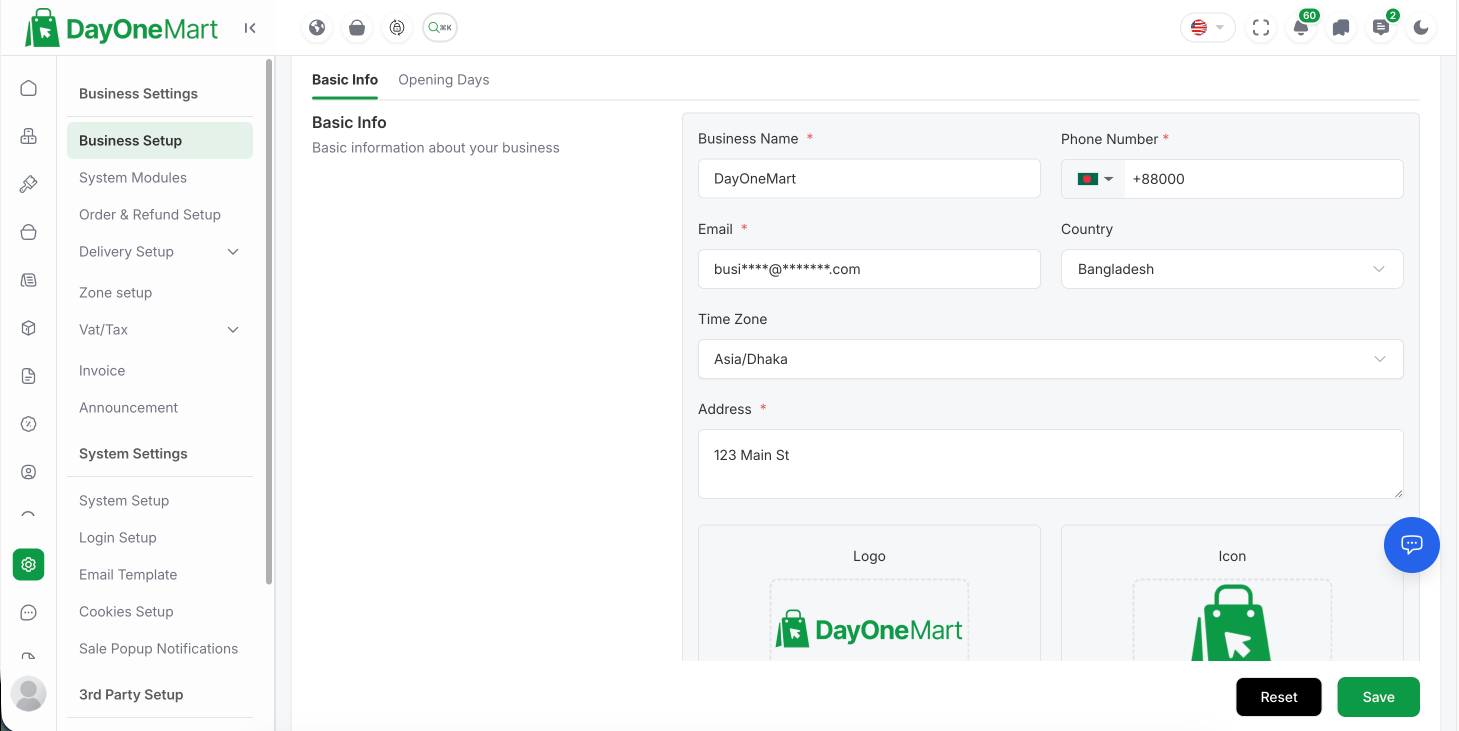Click the bookmark icon in the top bar
The image size is (1459, 731).
[1341, 28]
